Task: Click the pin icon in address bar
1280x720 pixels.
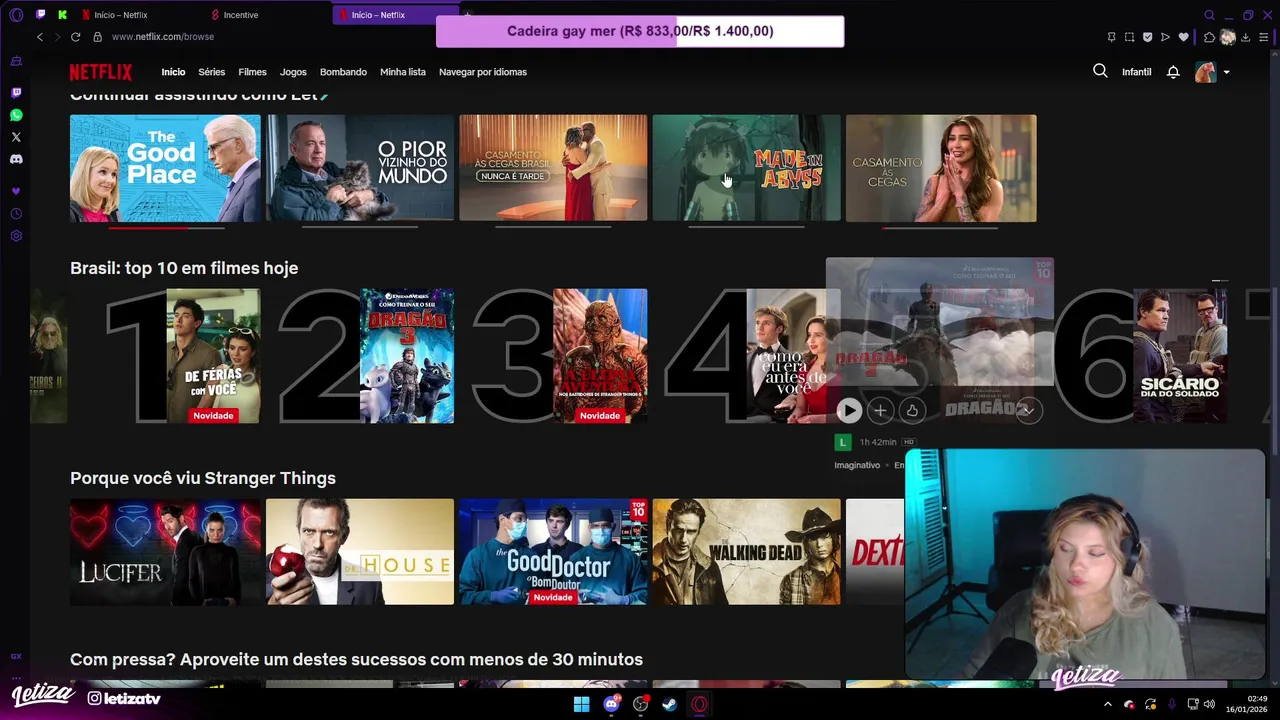Action: 1111,37
